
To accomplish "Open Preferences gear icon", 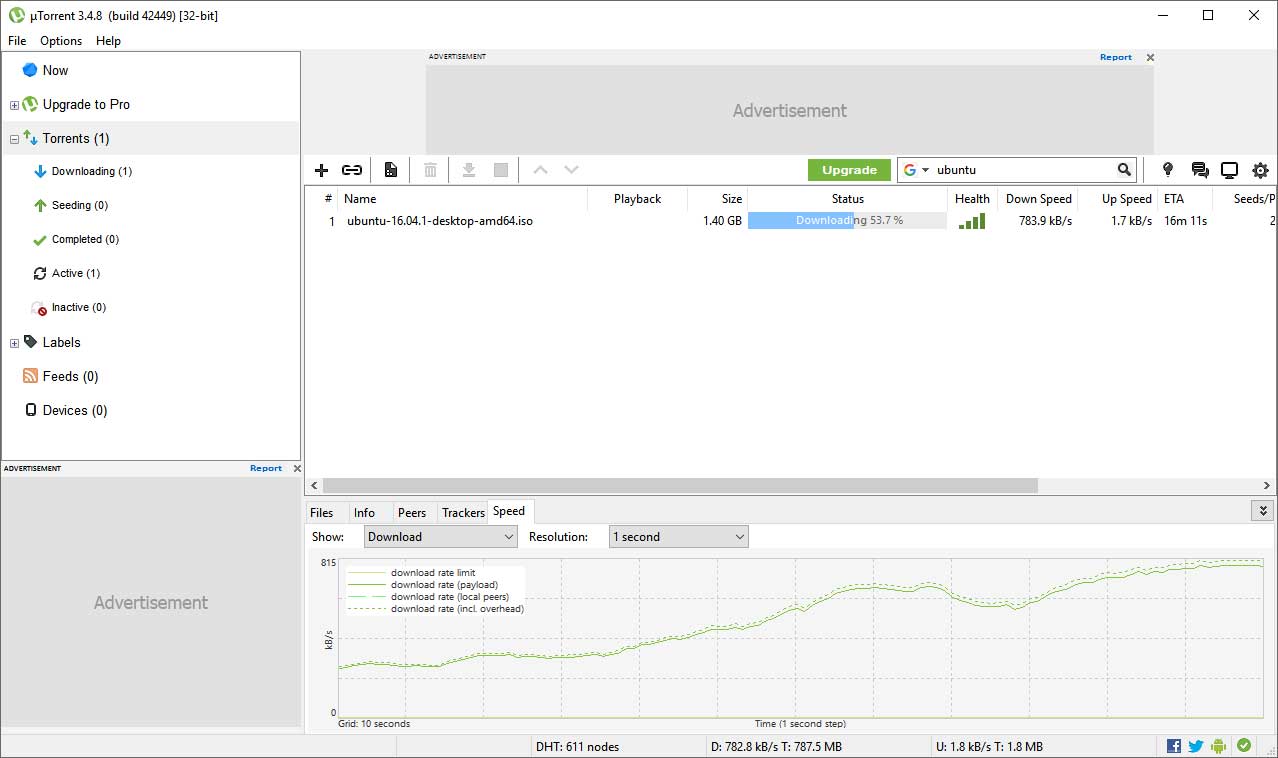I will (x=1260, y=170).
